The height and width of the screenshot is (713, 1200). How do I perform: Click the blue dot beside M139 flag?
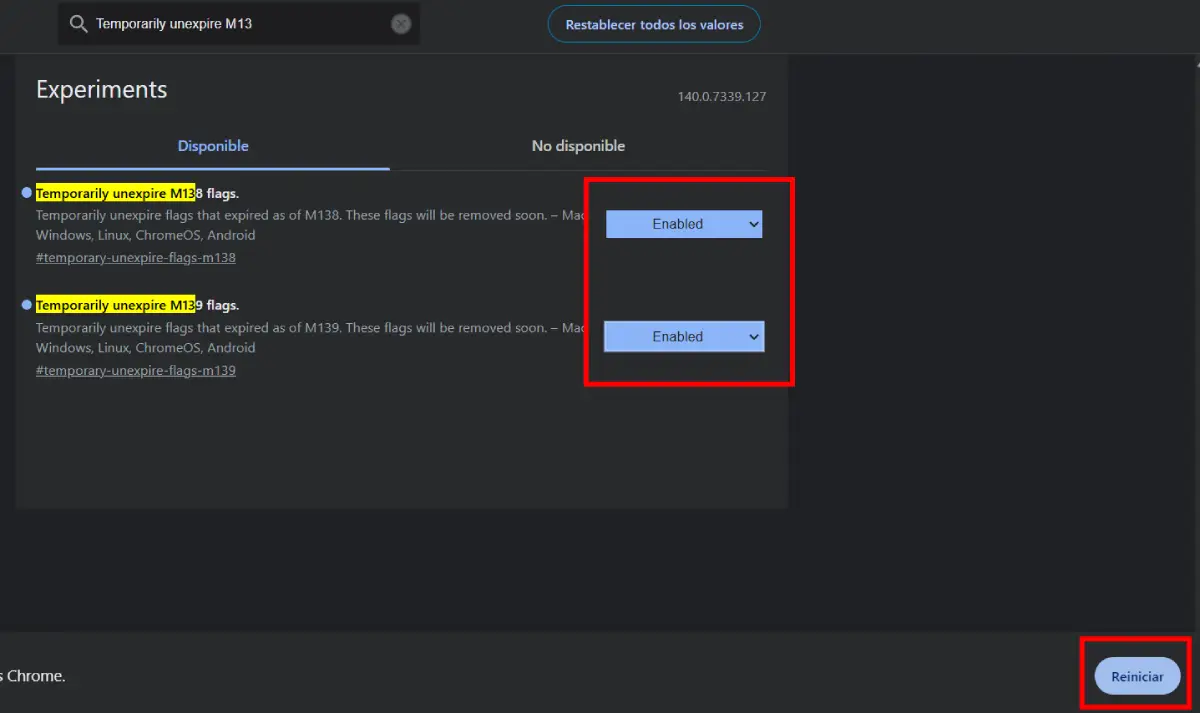(x=27, y=305)
